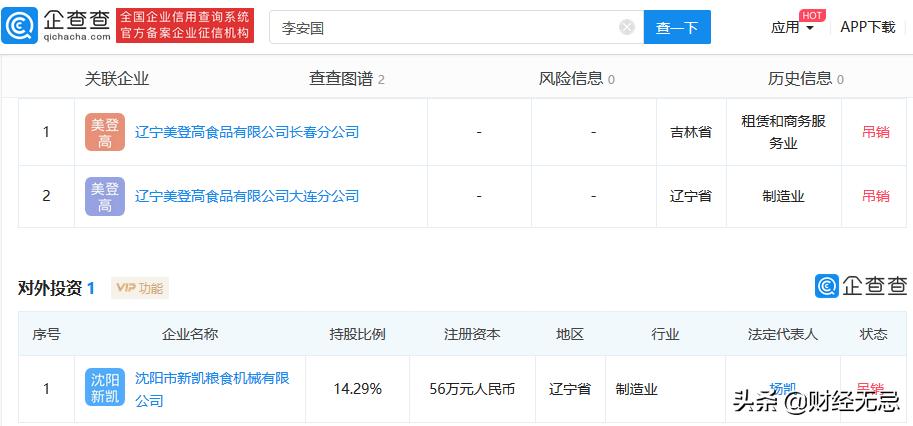Open the Qichacha logo homepage
The width and height of the screenshot is (913, 426).
pos(56,26)
